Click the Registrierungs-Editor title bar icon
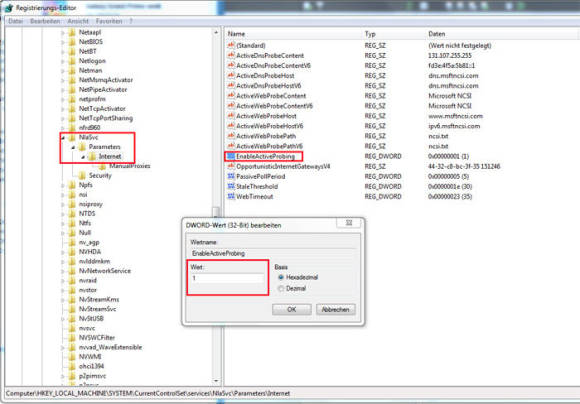 [x=9, y=7]
